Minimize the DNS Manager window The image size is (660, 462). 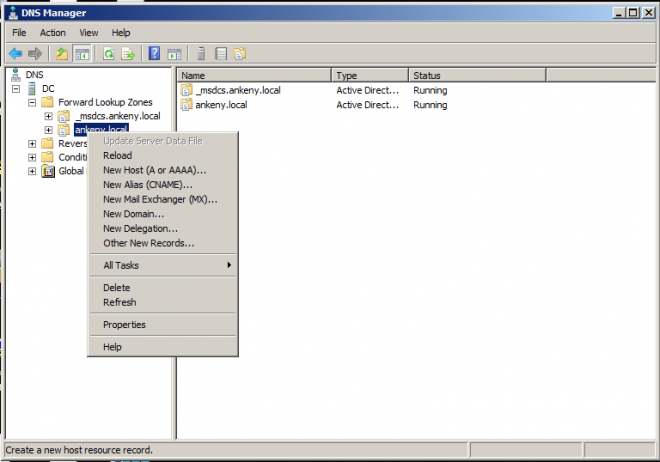click(618, 13)
